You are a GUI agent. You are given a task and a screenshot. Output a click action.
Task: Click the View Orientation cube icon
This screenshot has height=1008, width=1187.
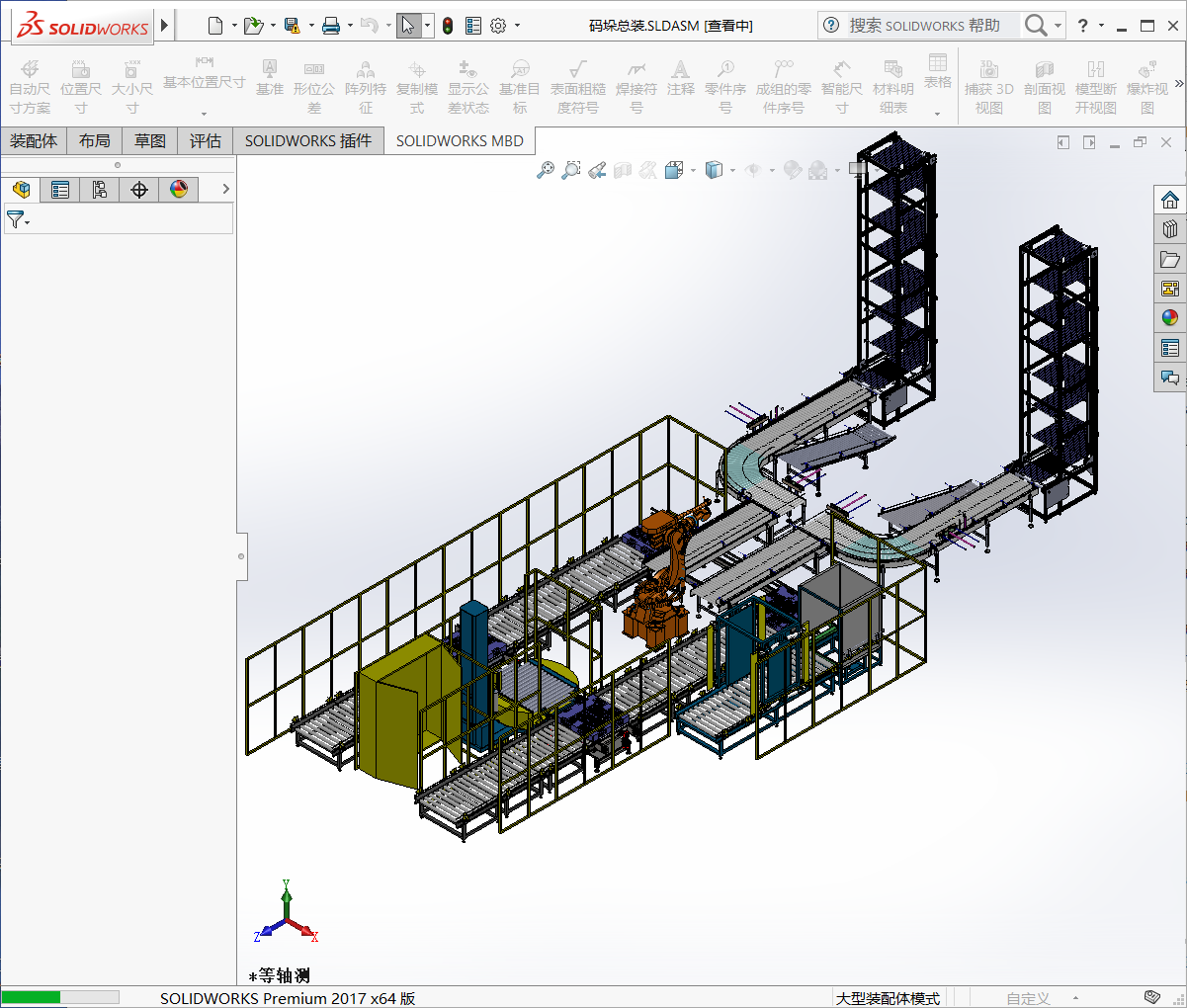pyautogui.click(x=674, y=170)
